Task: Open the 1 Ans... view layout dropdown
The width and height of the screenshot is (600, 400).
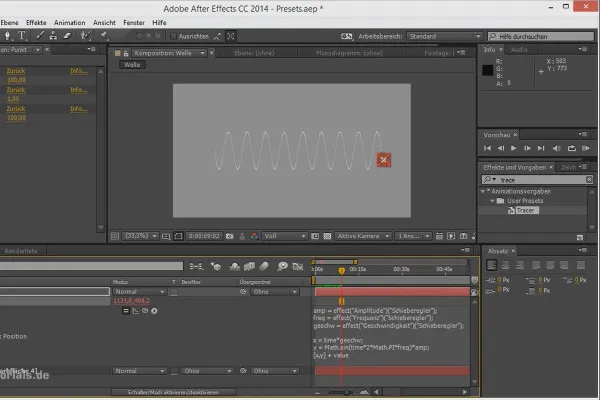Action: pos(413,236)
